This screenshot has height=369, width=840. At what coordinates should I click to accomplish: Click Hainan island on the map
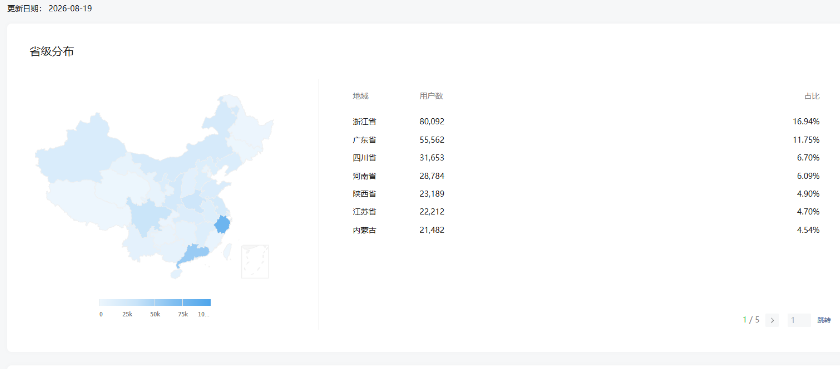(x=176, y=273)
